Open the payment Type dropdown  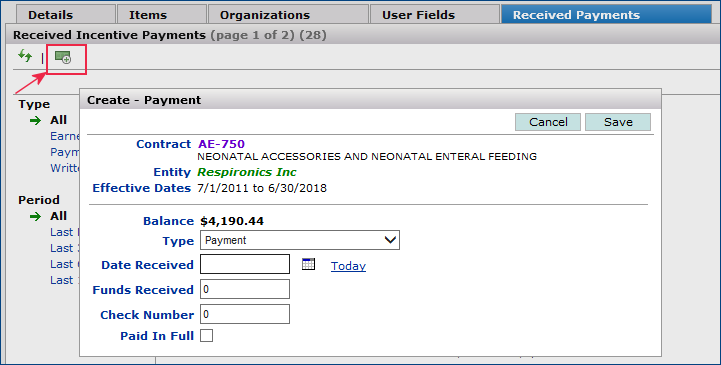coord(300,240)
